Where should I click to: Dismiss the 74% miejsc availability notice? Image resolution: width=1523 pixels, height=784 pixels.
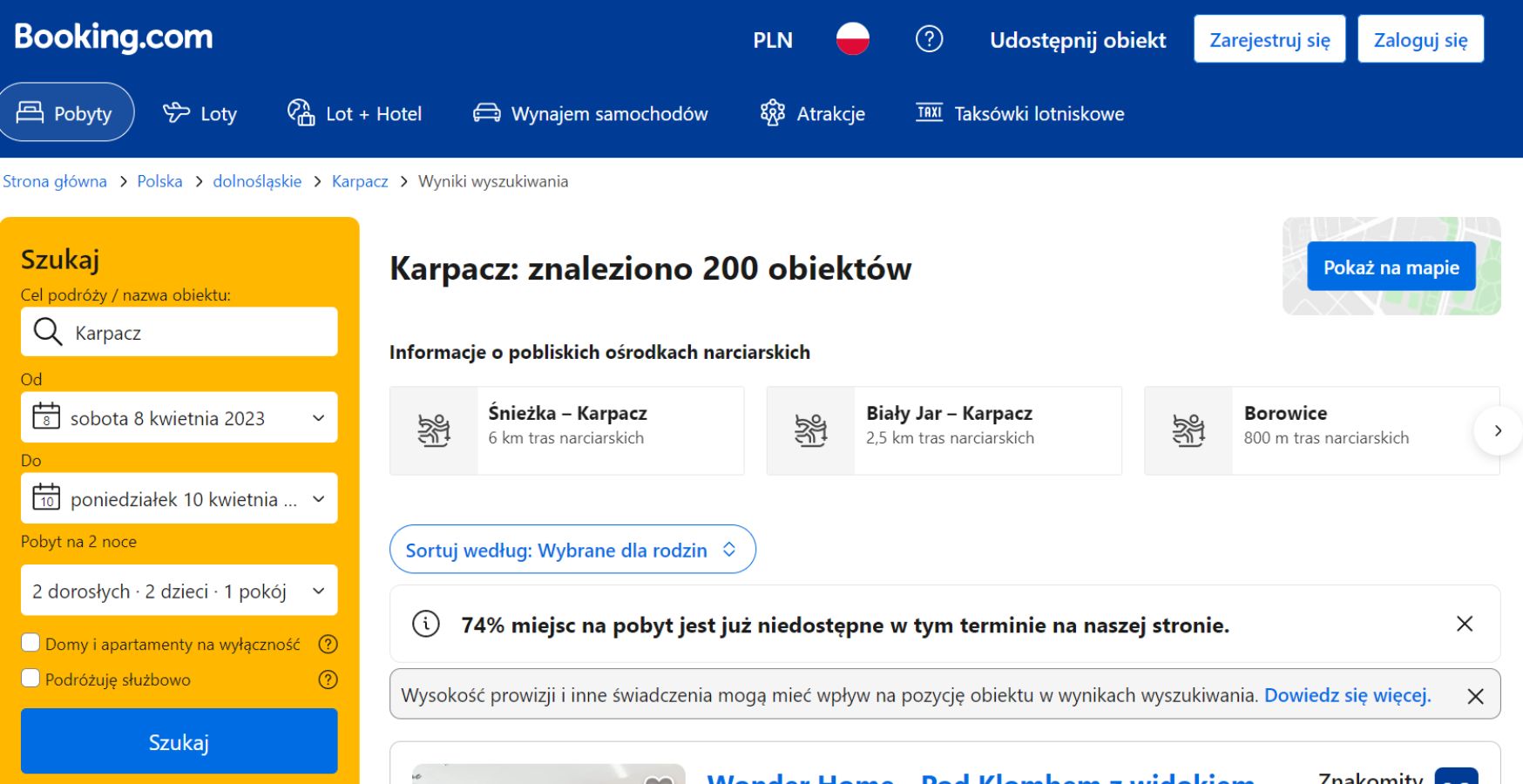(x=1465, y=624)
